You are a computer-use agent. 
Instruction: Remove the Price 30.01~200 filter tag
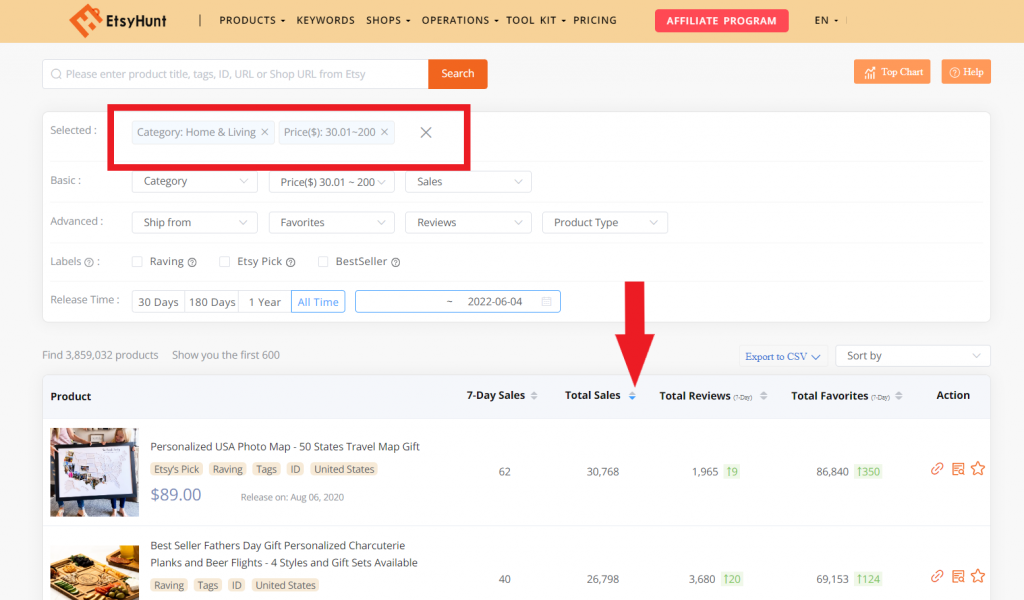click(385, 132)
